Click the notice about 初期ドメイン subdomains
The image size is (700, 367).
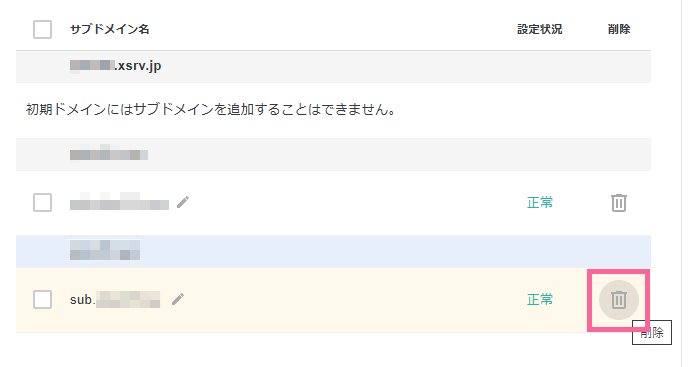tap(211, 109)
